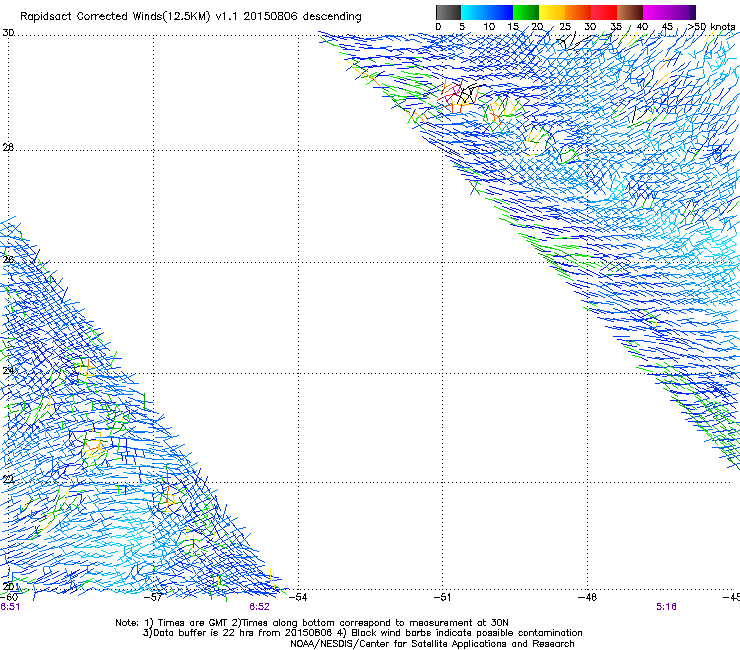740x650 pixels.
Task: Click the "Note: 1) Times are GMT" line
Action: pyautogui.click(x=312, y=623)
